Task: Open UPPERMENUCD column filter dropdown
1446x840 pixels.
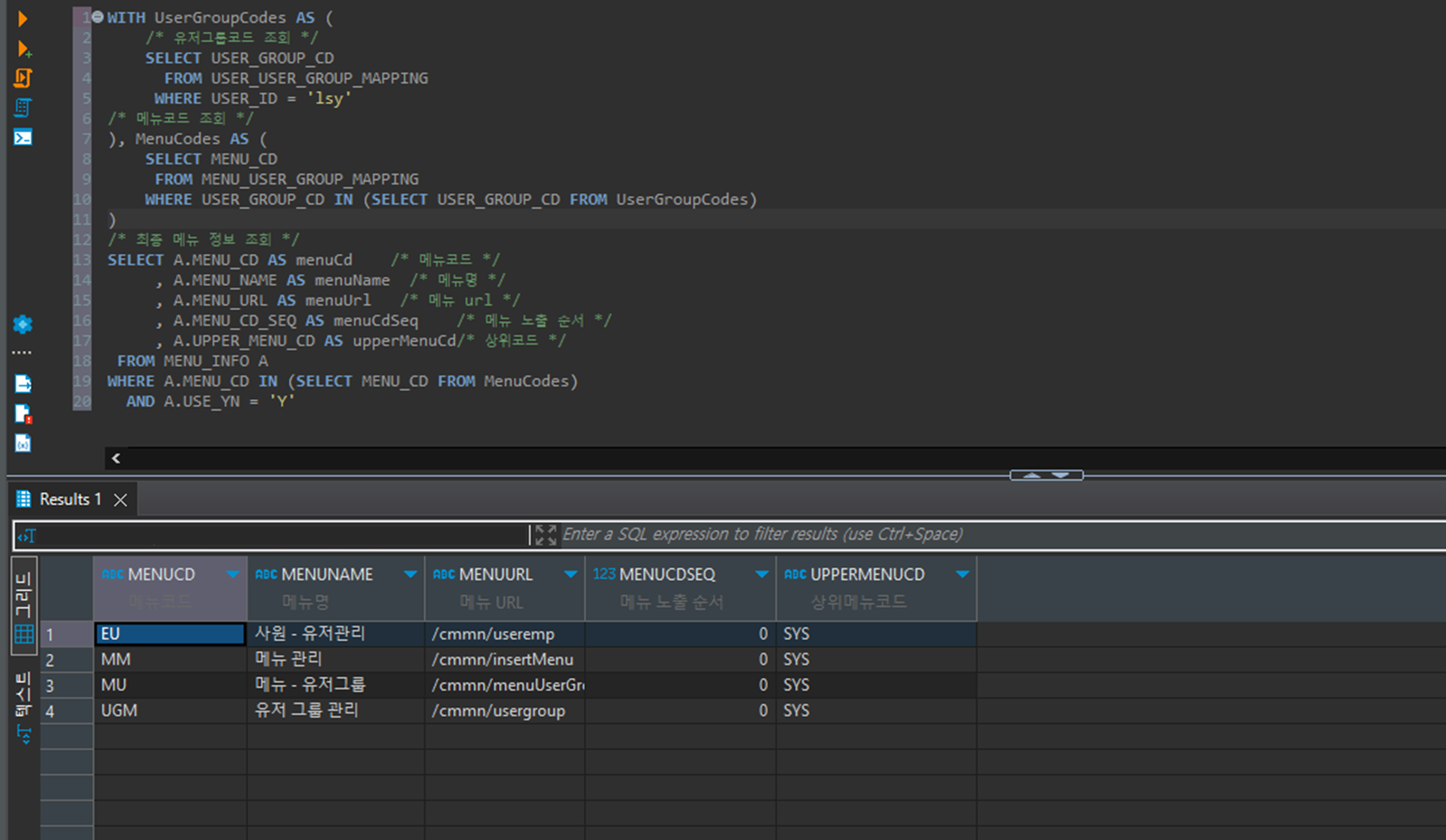Action: [x=963, y=575]
